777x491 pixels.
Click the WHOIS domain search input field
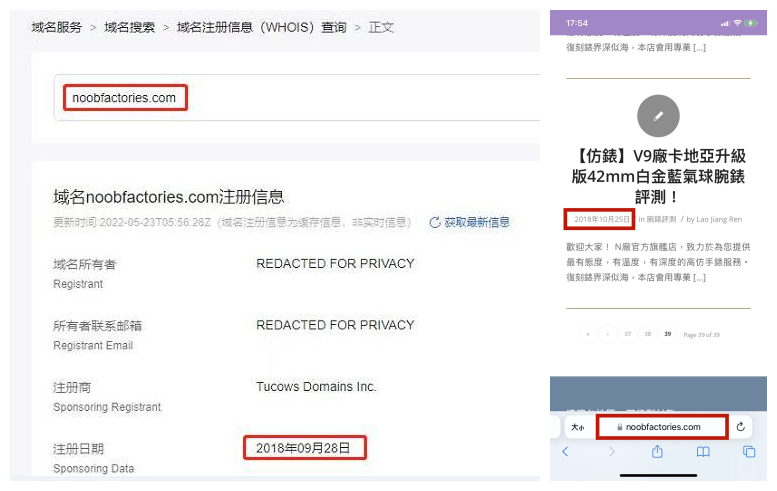pos(300,98)
